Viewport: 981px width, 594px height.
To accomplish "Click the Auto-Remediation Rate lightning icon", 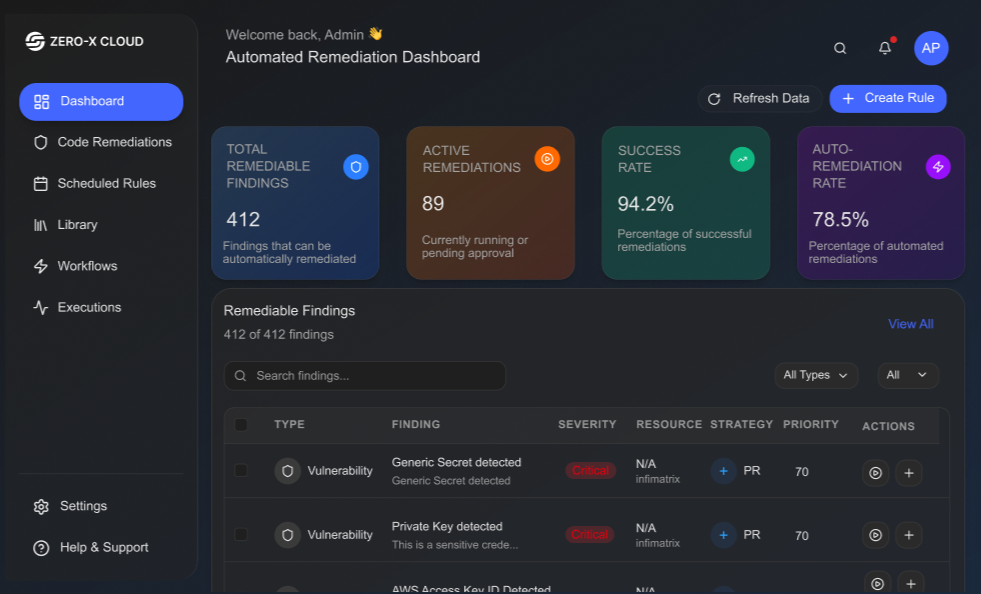I will (x=938, y=167).
